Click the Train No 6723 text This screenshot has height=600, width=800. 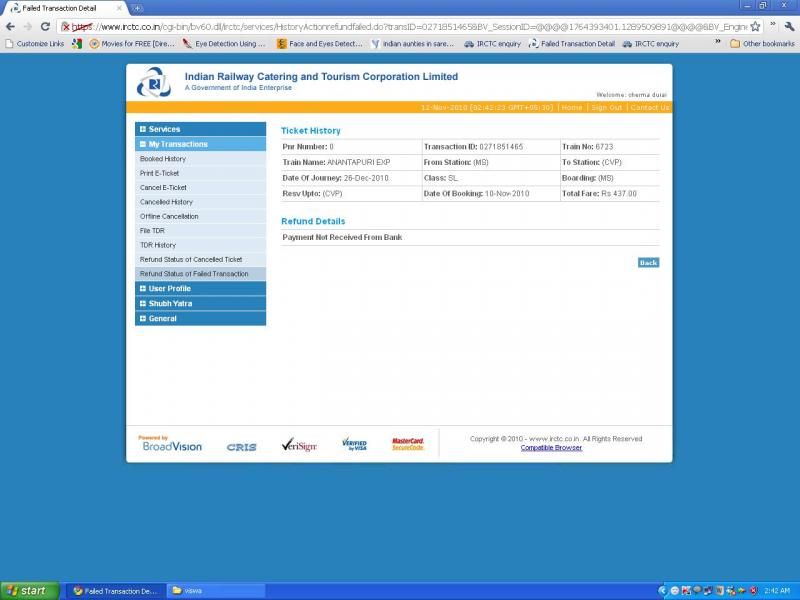pos(587,147)
